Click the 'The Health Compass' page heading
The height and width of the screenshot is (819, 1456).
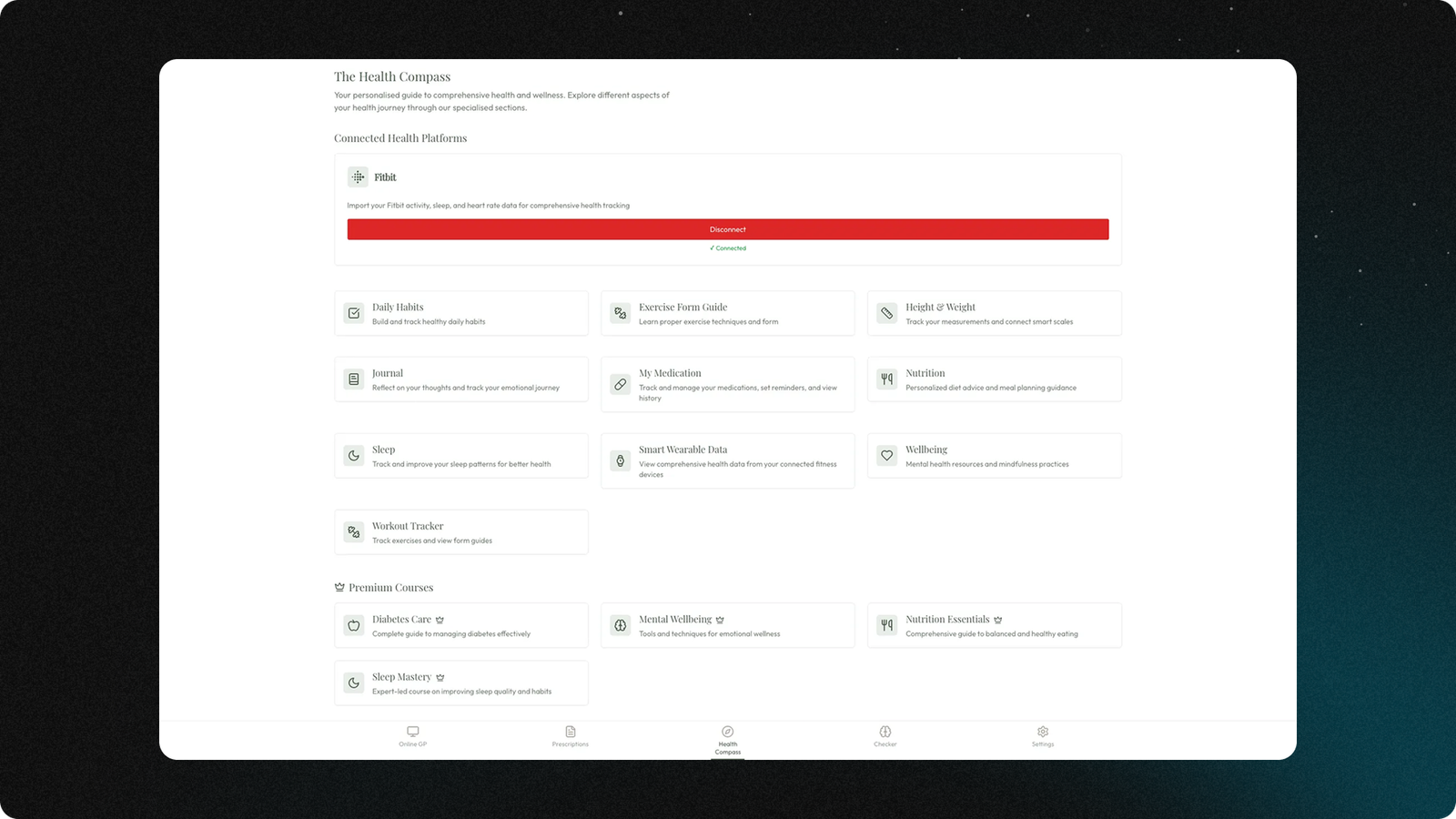click(x=392, y=77)
